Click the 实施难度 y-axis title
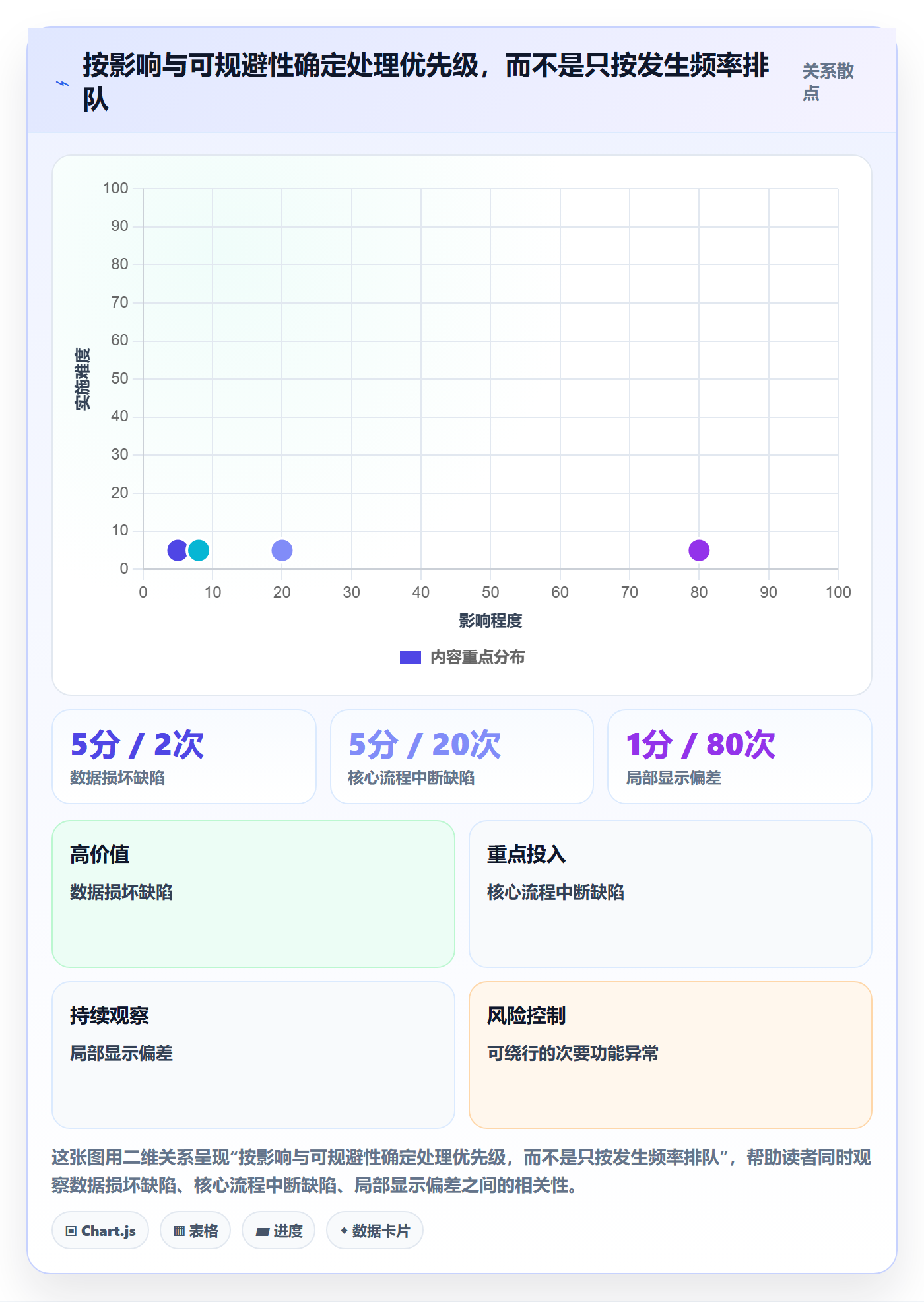924x1302 pixels. pyautogui.click(x=82, y=379)
